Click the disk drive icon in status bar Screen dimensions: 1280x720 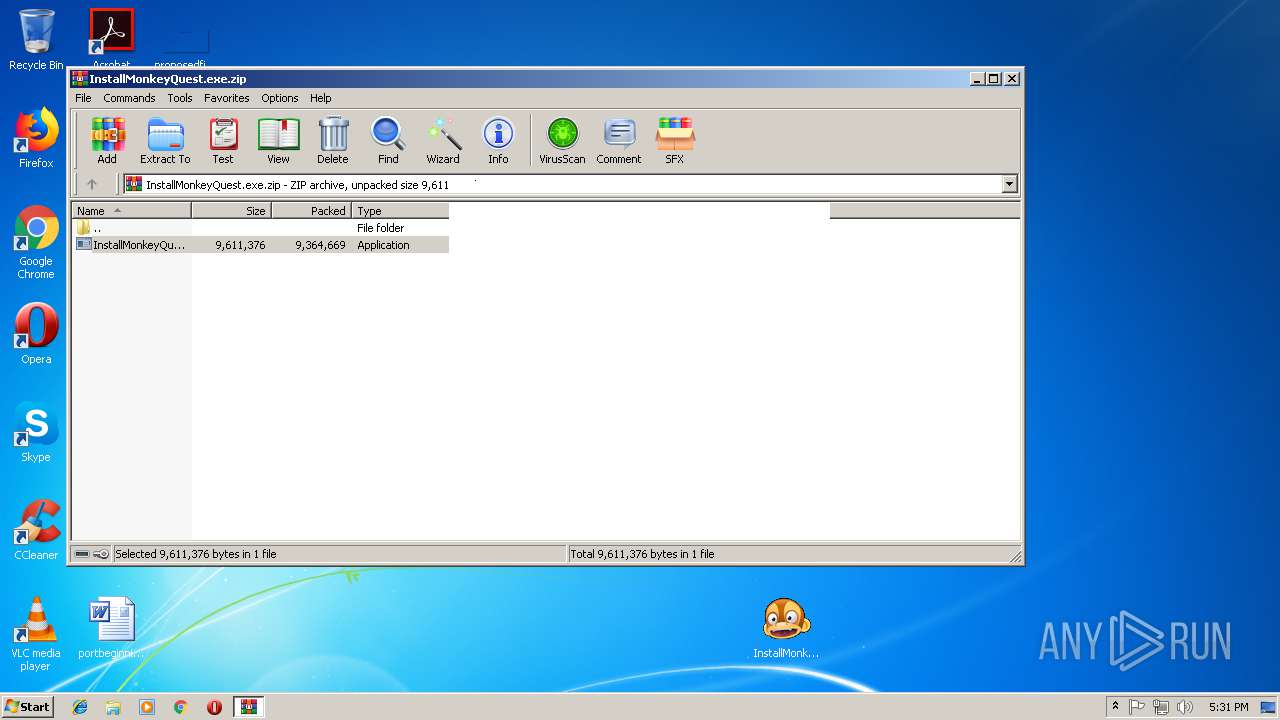tap(82, 554)
